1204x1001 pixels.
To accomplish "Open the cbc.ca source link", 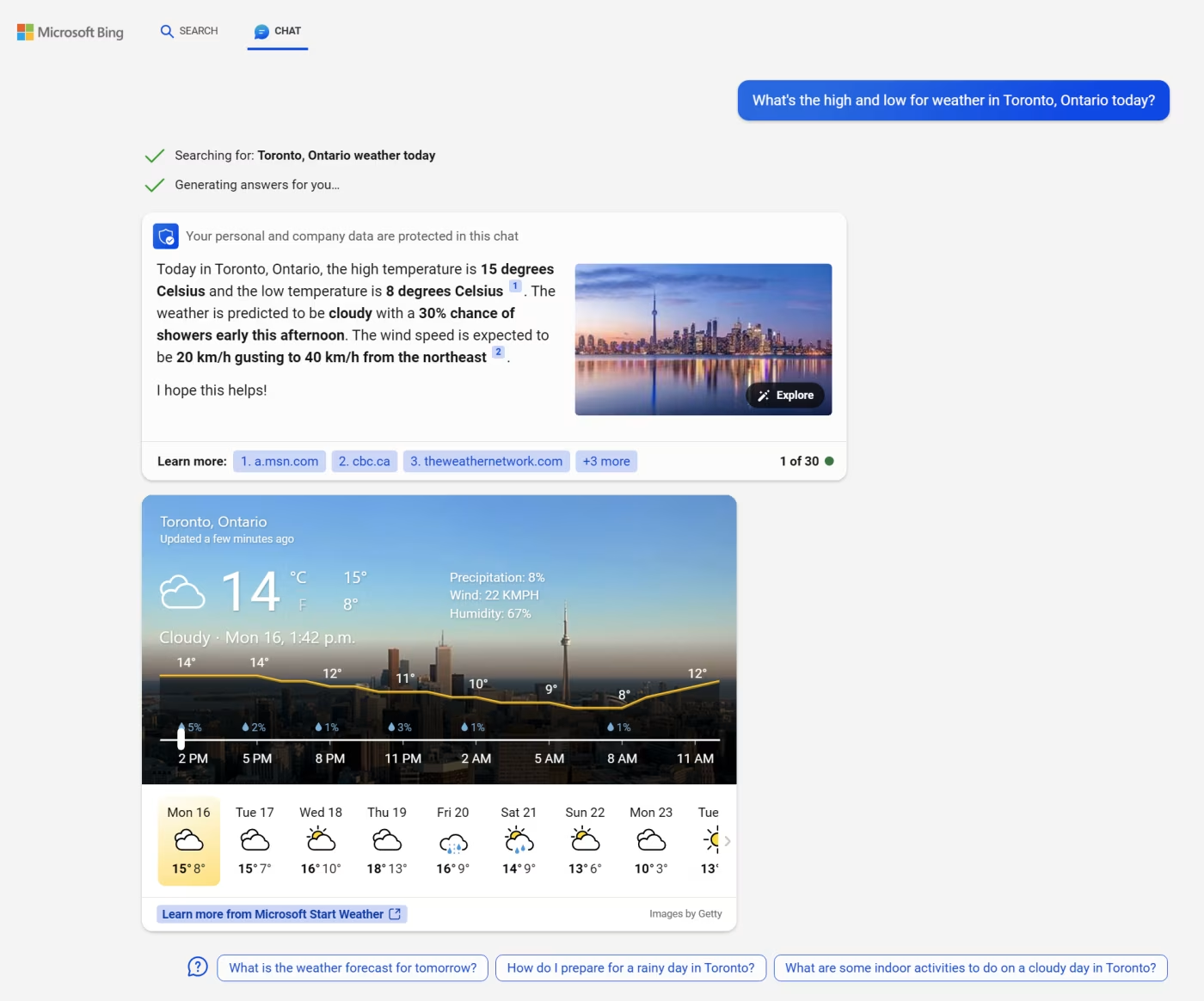I will point(365,461).
